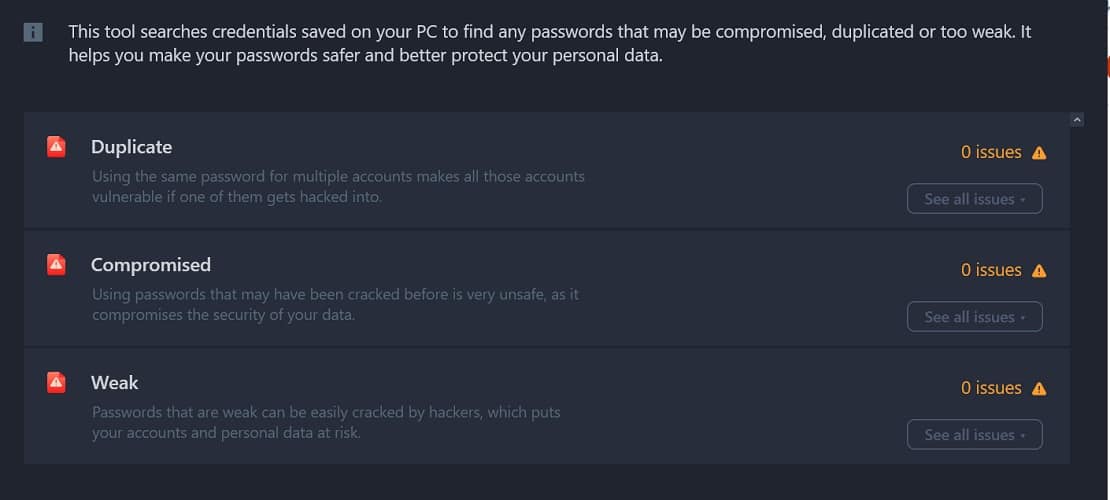
Task: Select the Compromised category heading
Action: click(x=151, y=265)
